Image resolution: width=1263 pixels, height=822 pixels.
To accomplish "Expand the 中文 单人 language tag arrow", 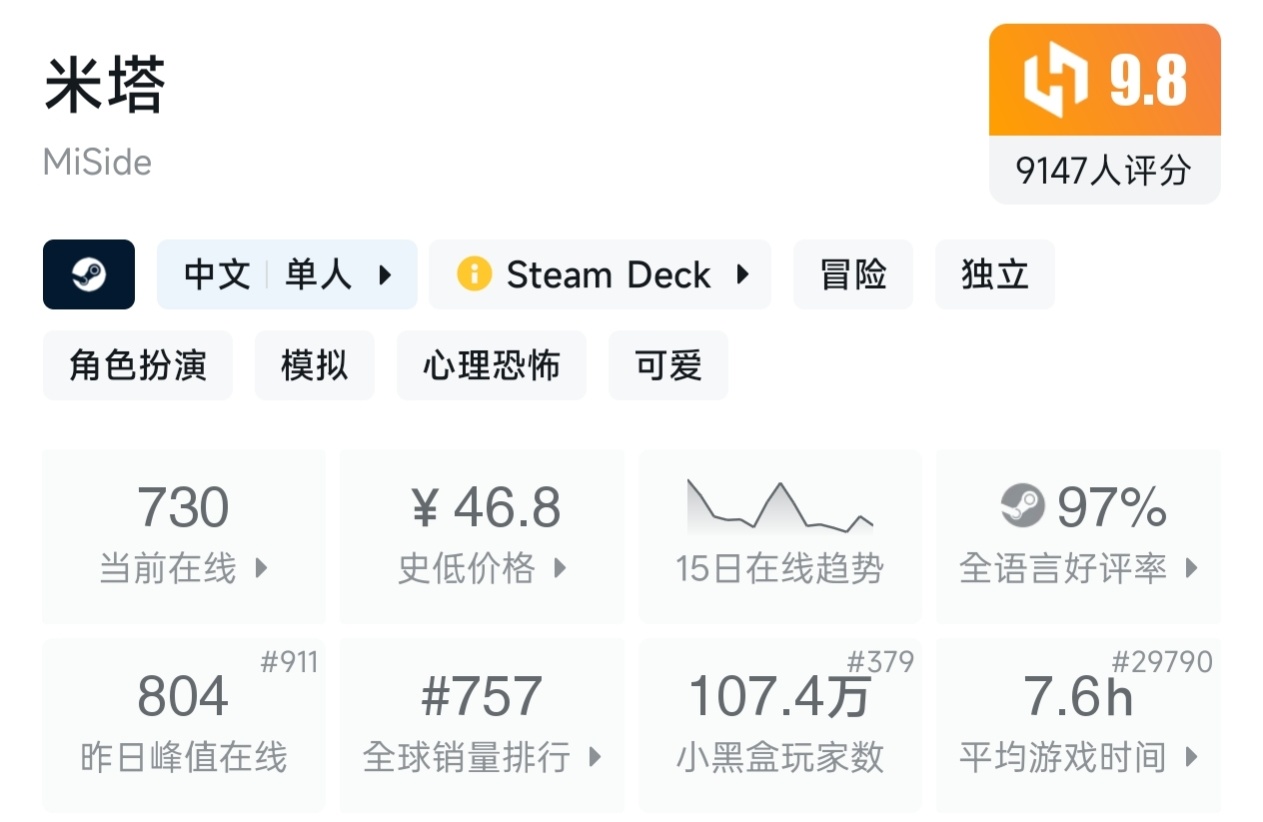I will (x=385, y=274).
